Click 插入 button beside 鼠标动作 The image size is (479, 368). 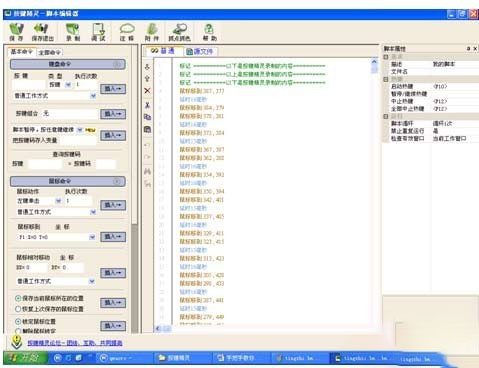(113, 205)
